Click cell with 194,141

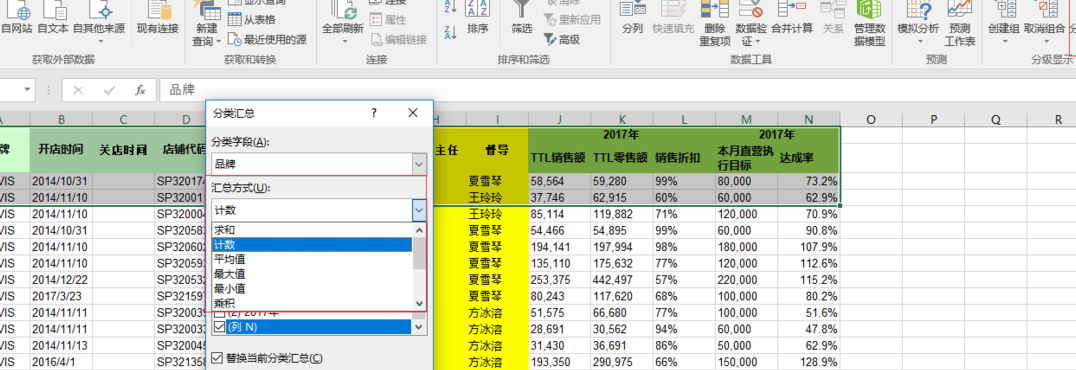(559, 246)
